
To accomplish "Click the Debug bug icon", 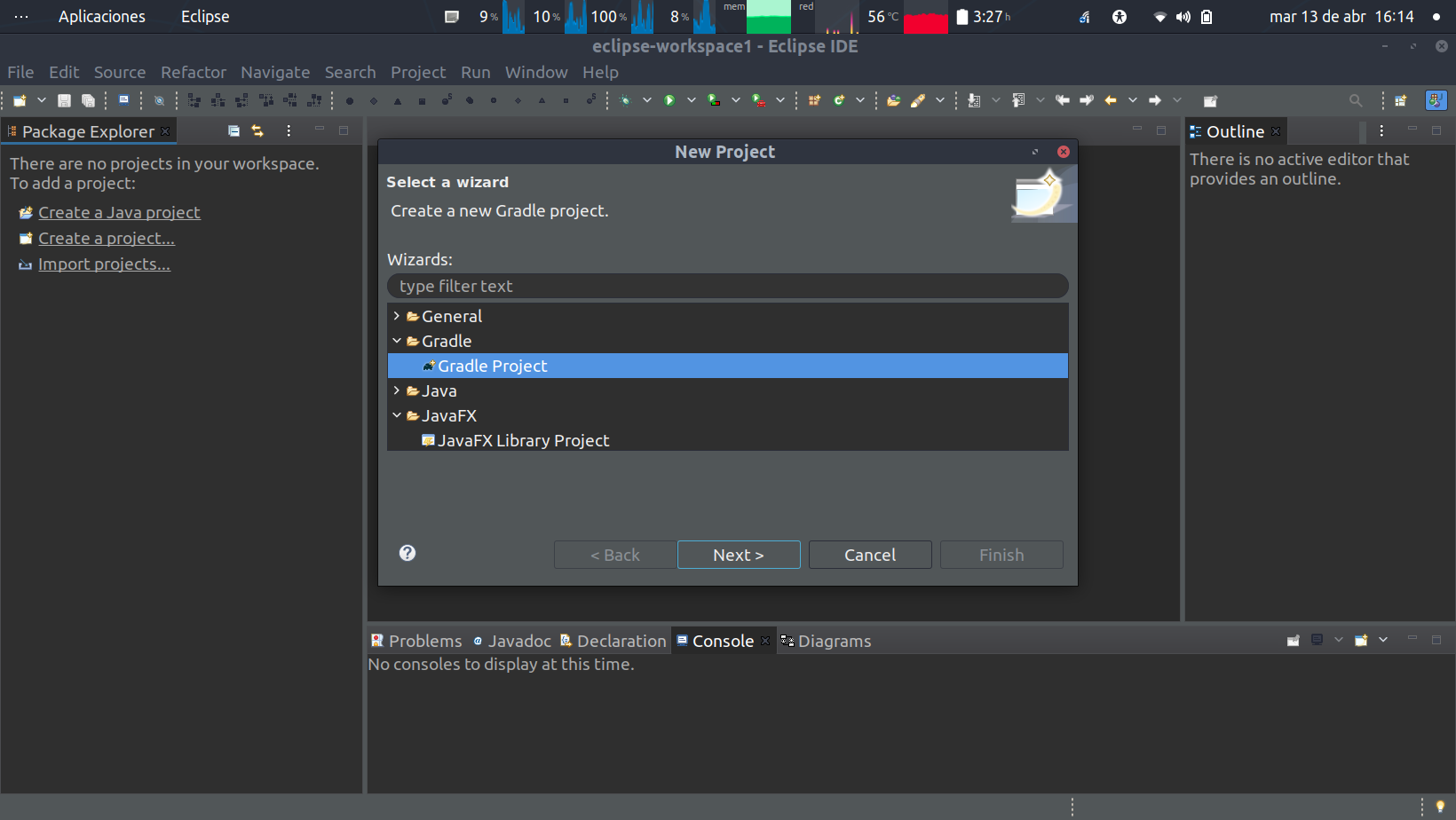I will pyautogui.click(x=625, y=100).
